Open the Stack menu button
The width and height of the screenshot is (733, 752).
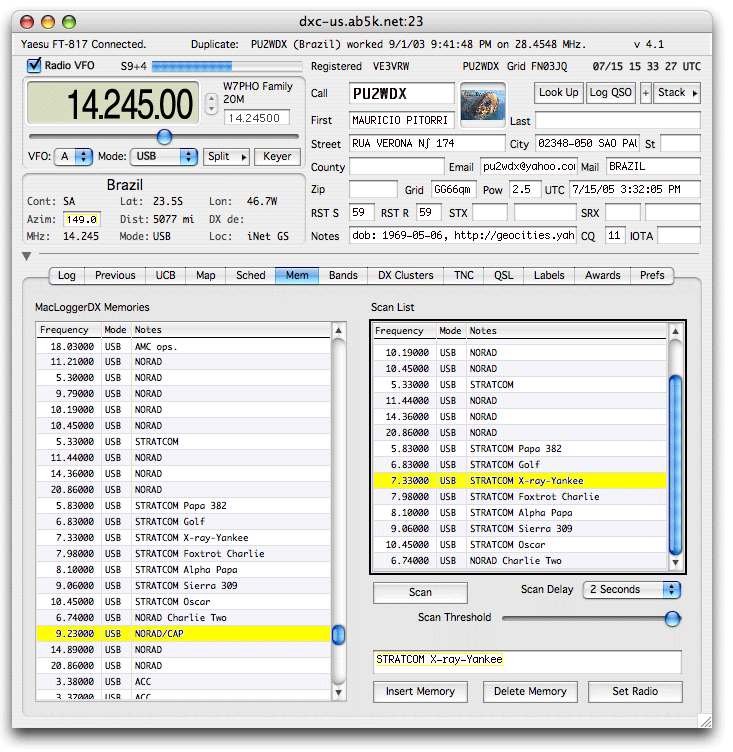point(677,93)
